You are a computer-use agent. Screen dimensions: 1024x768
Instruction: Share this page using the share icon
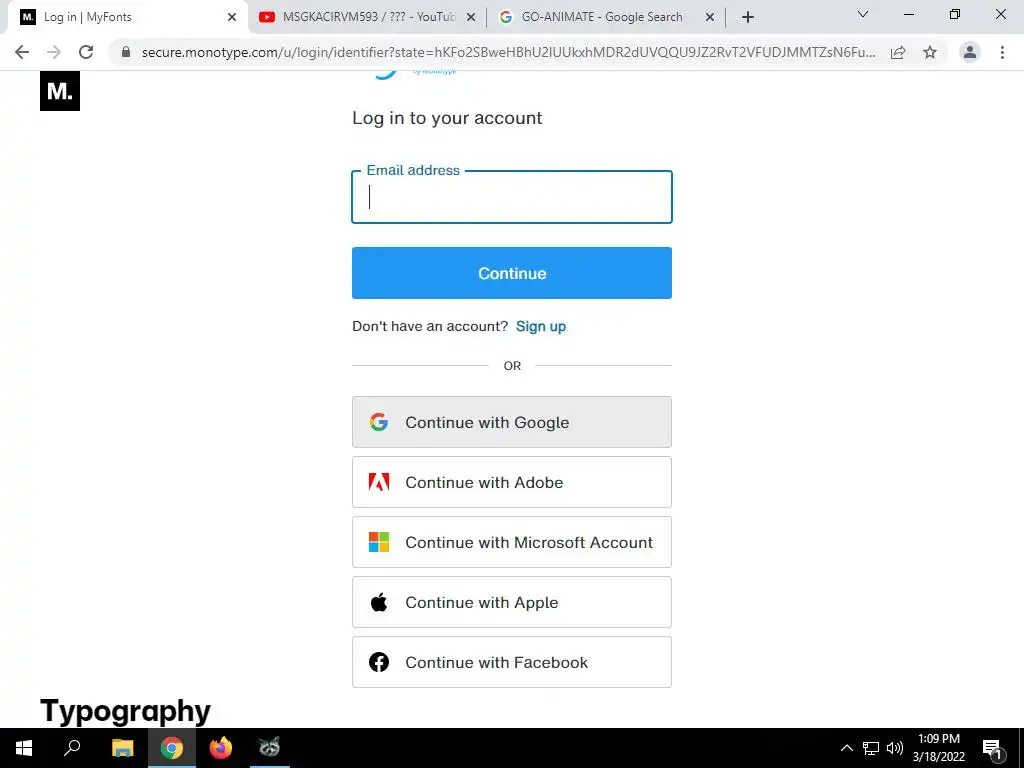point(898,52)
